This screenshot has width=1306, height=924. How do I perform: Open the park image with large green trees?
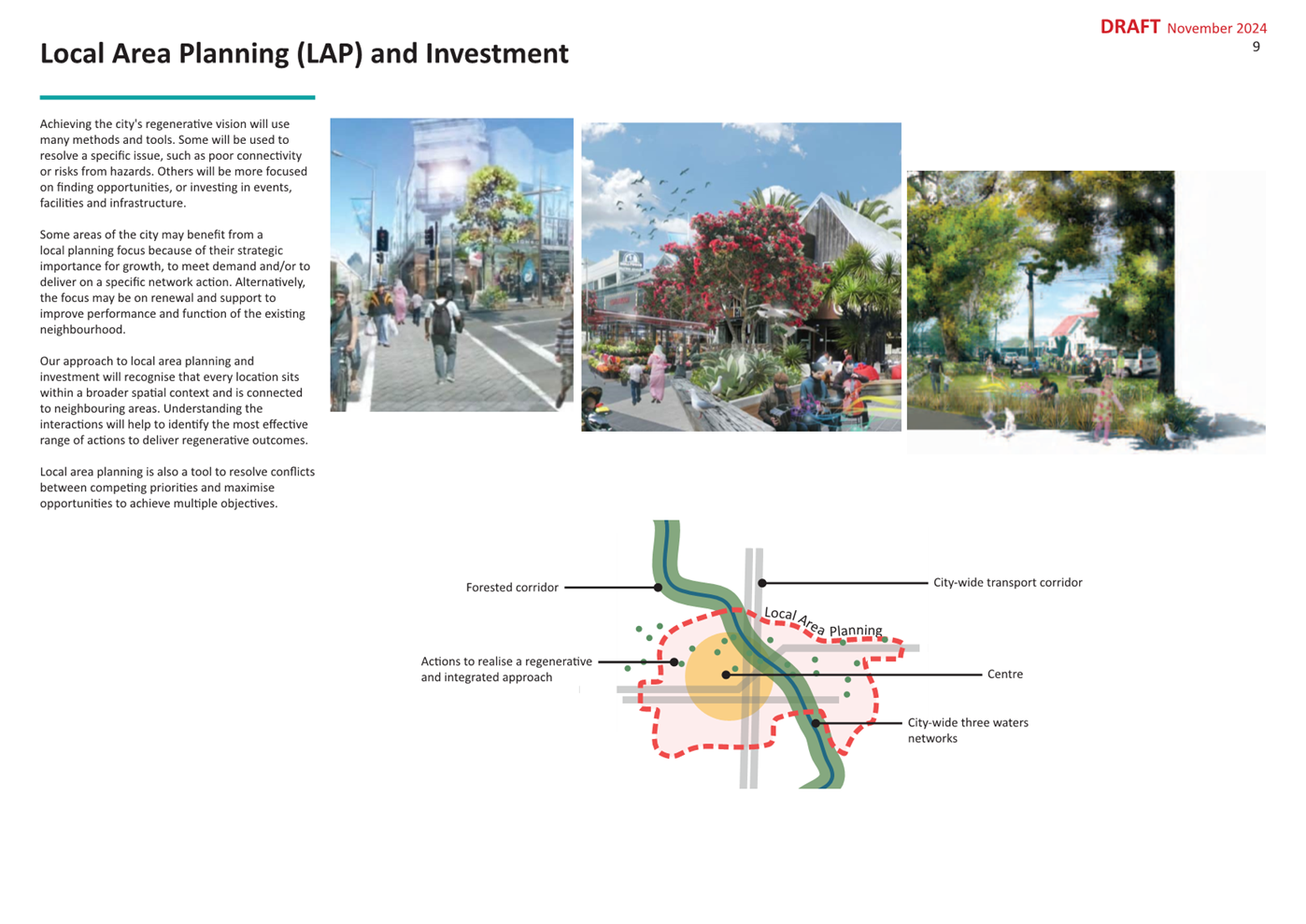coord(1086,312)
